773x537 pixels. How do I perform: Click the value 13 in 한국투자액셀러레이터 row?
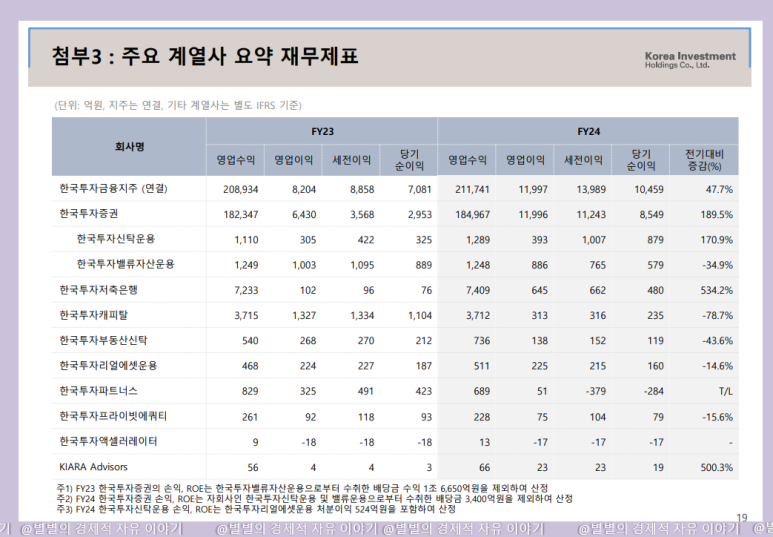click(x=485, y=442)
